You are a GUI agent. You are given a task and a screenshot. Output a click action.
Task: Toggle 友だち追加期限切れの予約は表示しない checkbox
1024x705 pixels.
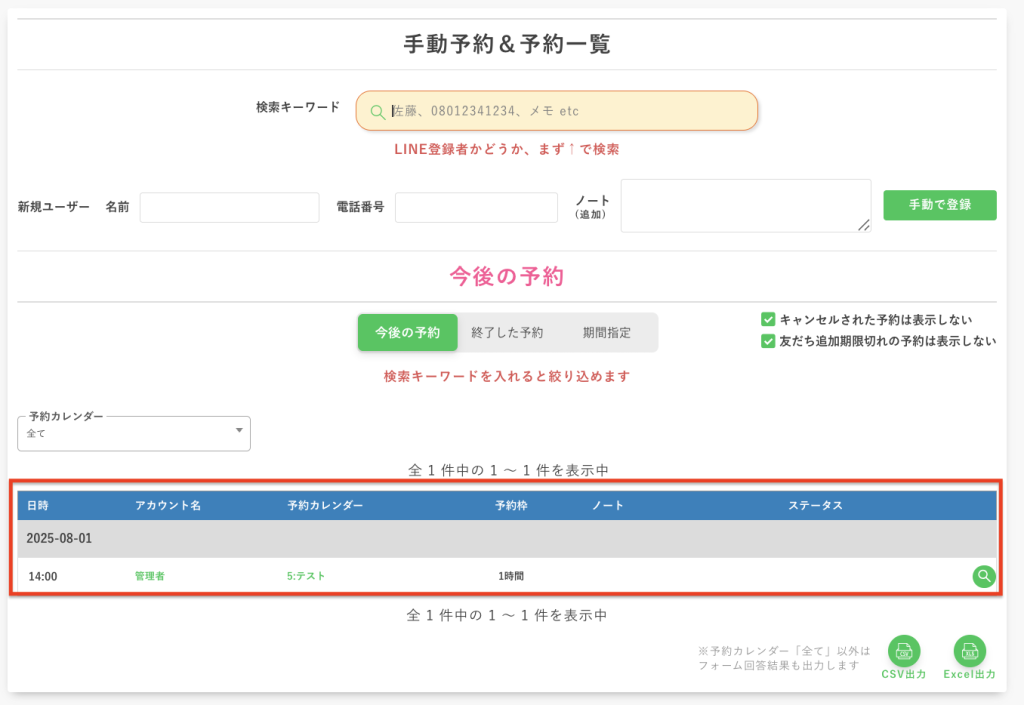(768, 341)
